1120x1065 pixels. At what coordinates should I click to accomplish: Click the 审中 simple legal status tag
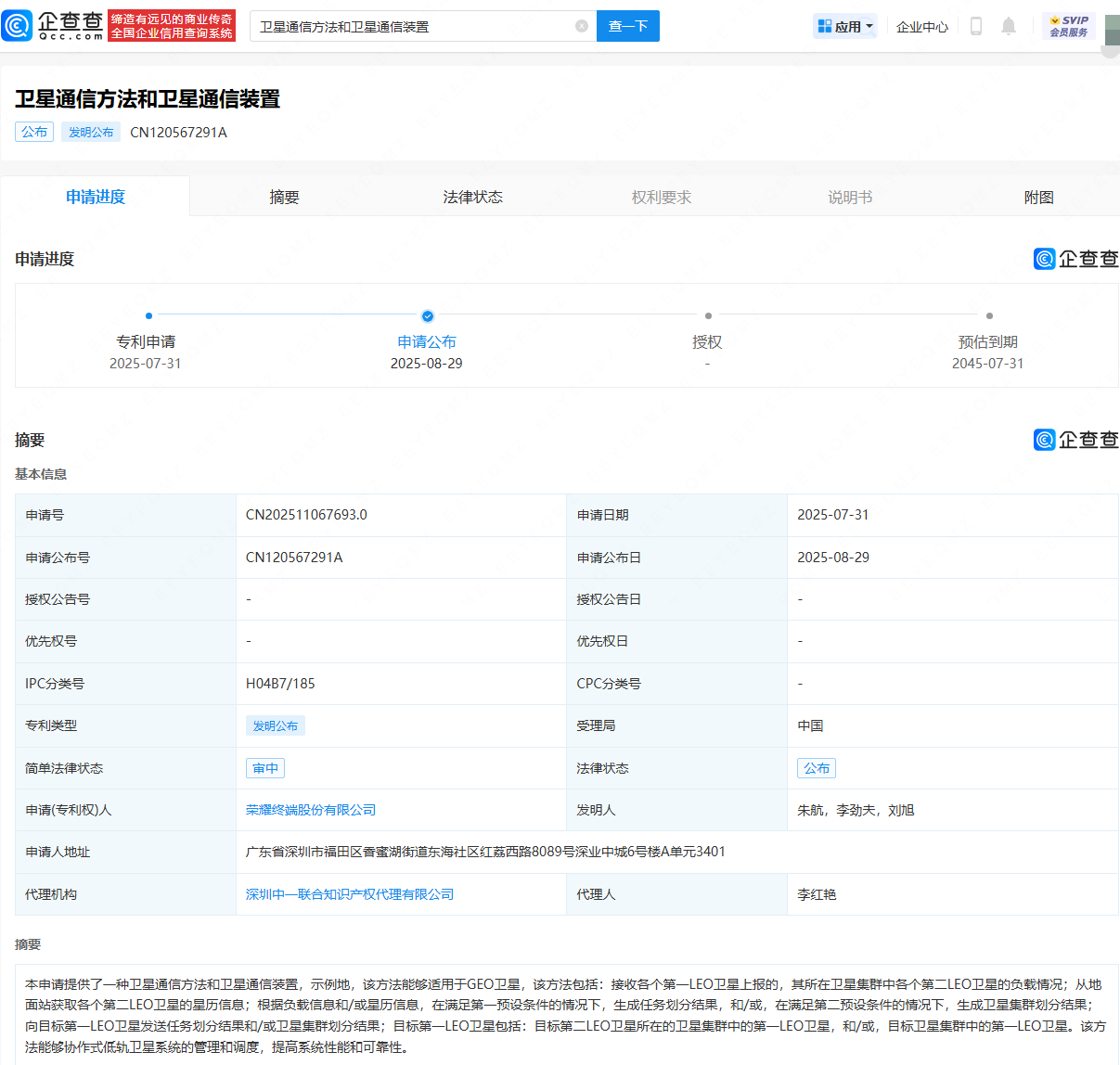pos(265,768)
